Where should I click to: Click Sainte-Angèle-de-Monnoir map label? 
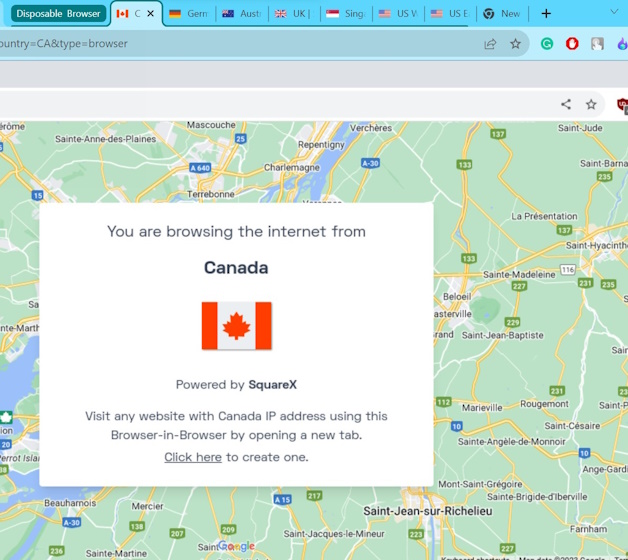[511, 441]
